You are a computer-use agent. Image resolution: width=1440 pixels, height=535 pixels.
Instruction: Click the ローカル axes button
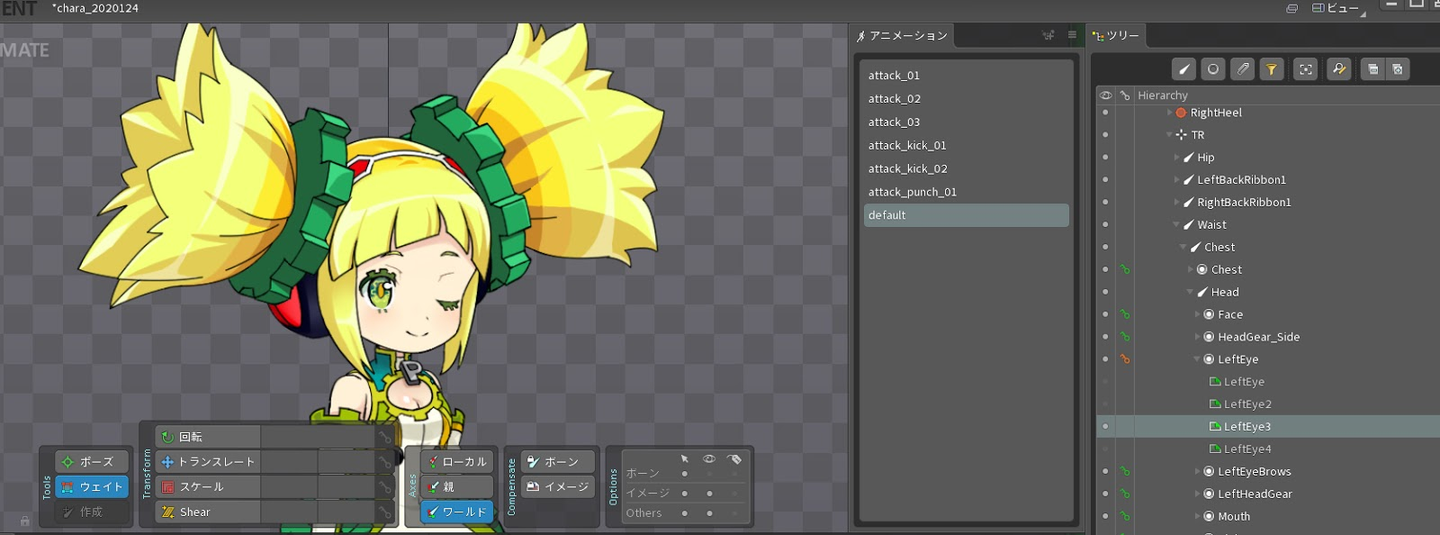(457, 462)
